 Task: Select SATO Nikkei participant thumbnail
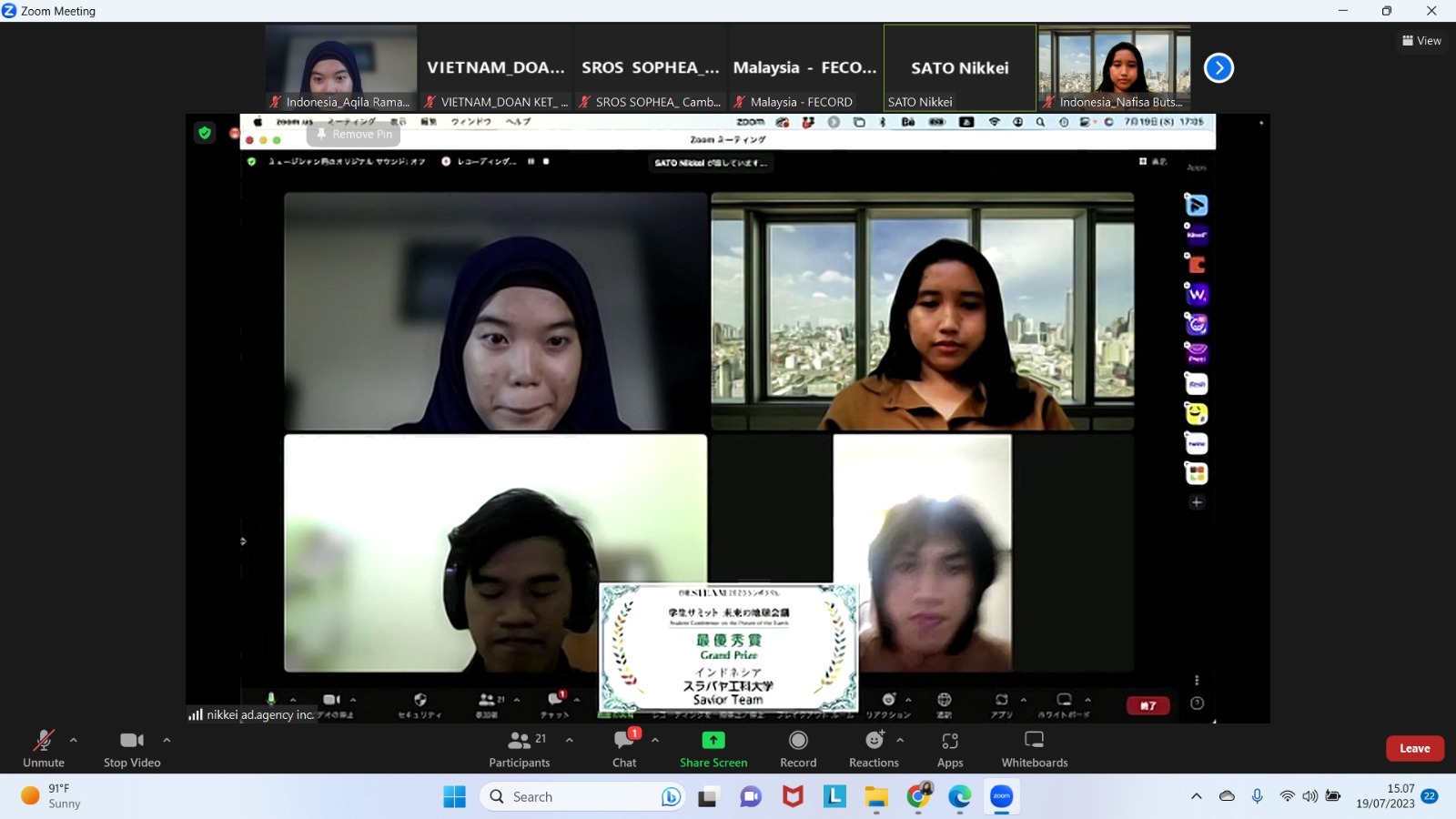click(959, 68)
